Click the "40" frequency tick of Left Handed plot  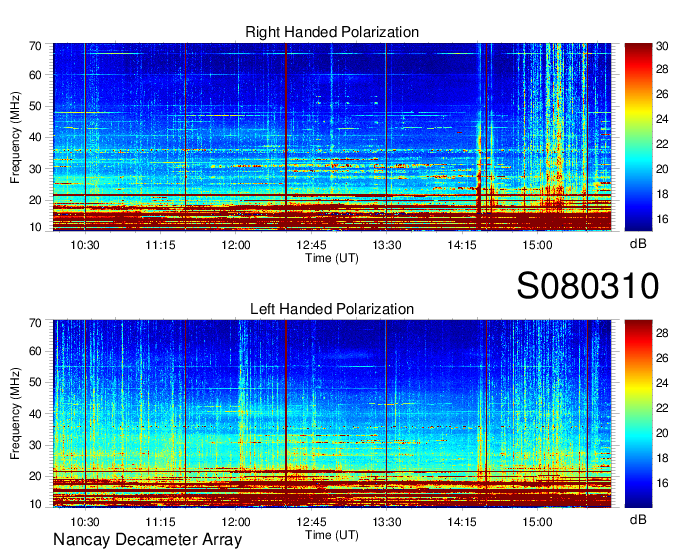[x=35, y=414]
